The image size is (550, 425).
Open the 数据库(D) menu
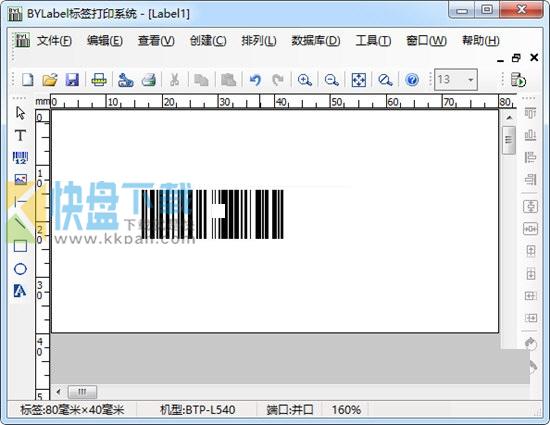point(316,41)
